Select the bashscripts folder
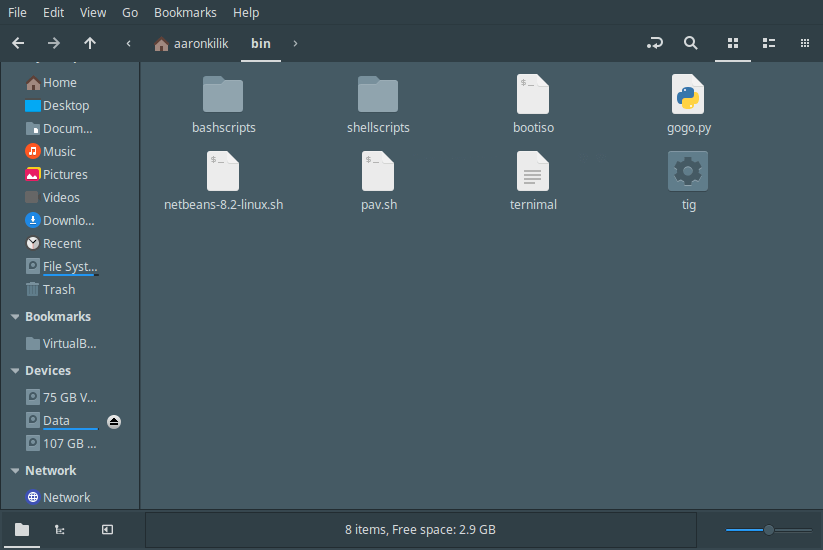 (223, 95)
